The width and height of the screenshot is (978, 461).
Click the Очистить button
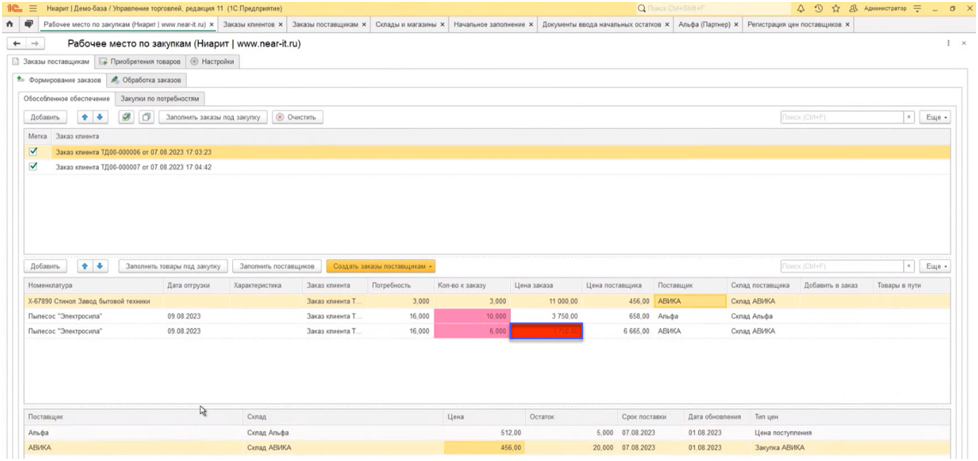click(297, 117)
